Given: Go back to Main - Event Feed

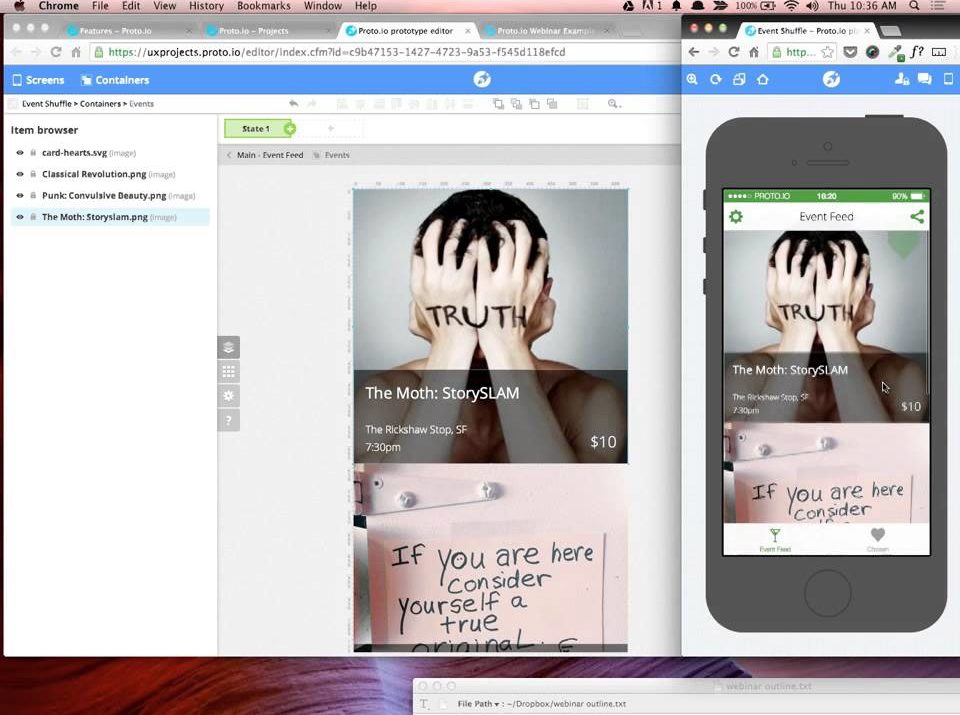Looking at the screenshot, I should point(269,156).
